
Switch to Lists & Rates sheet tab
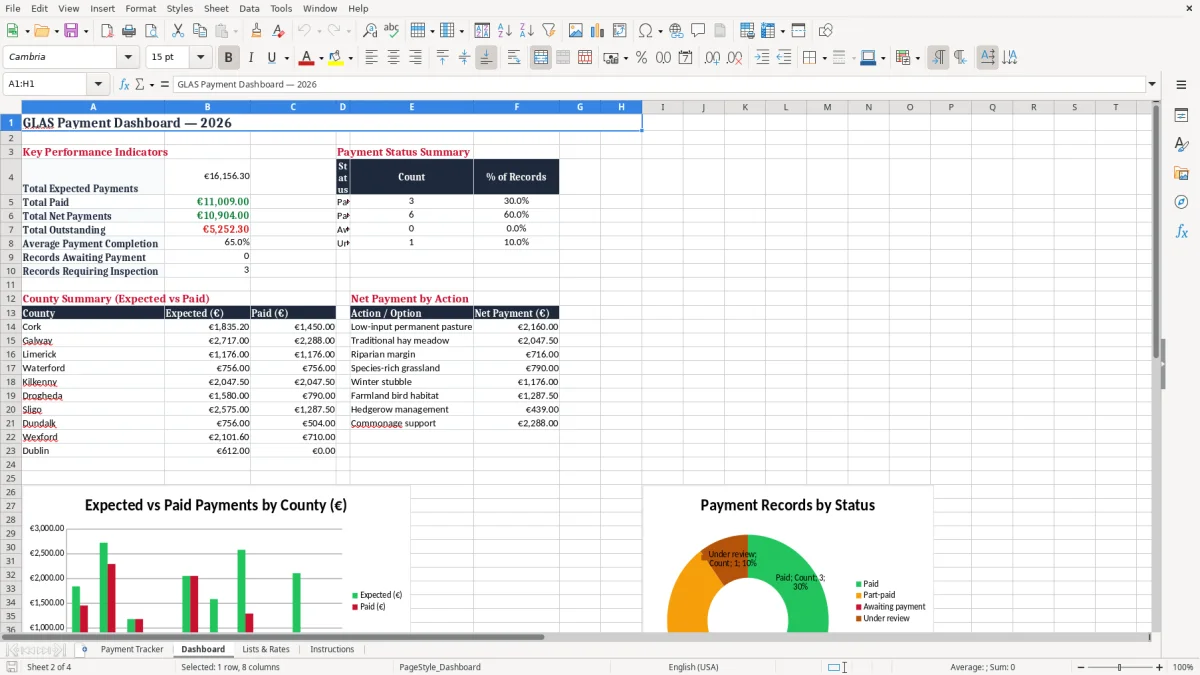266,649
